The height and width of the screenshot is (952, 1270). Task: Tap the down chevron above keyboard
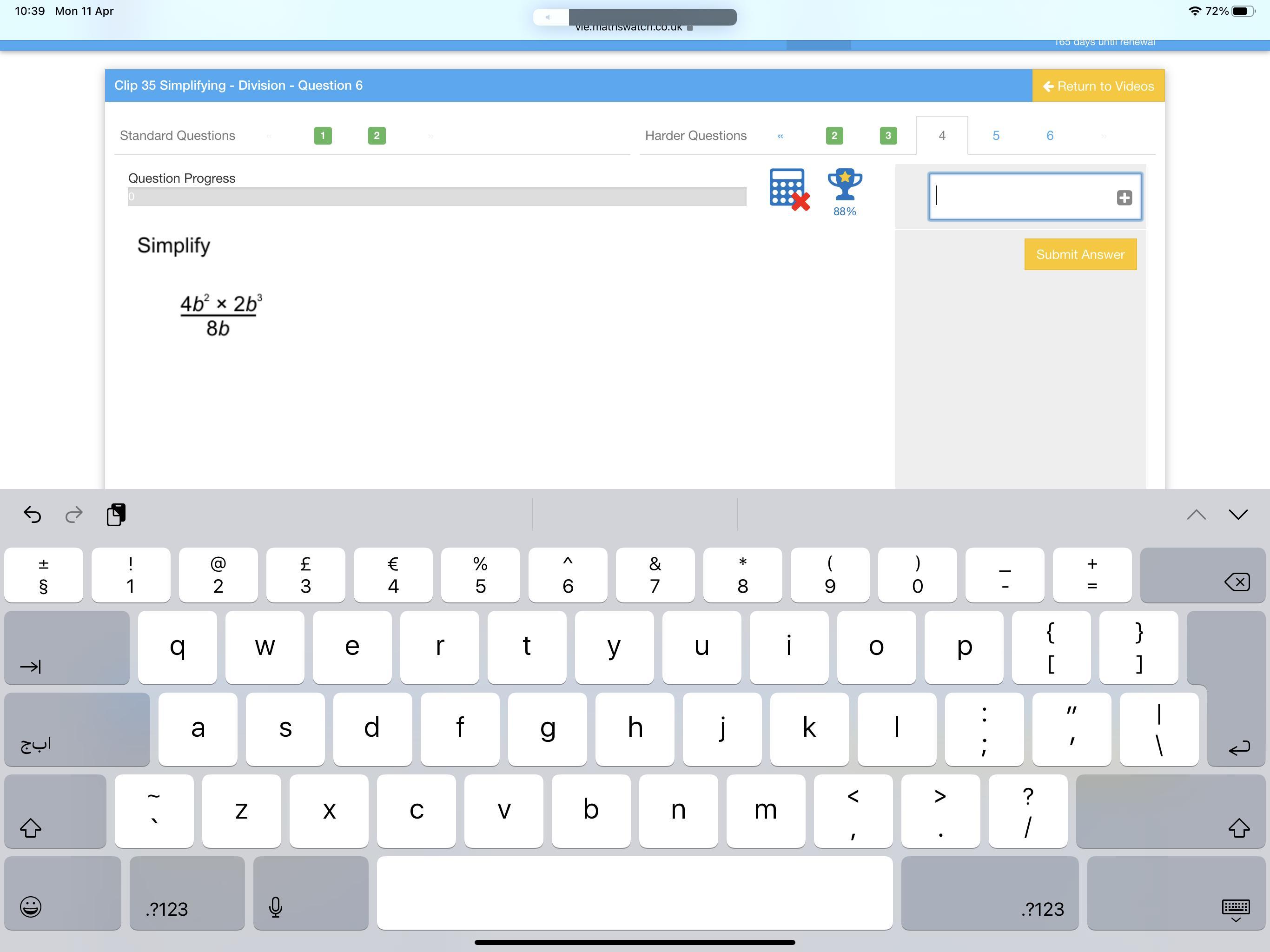tap(1238, 514)
